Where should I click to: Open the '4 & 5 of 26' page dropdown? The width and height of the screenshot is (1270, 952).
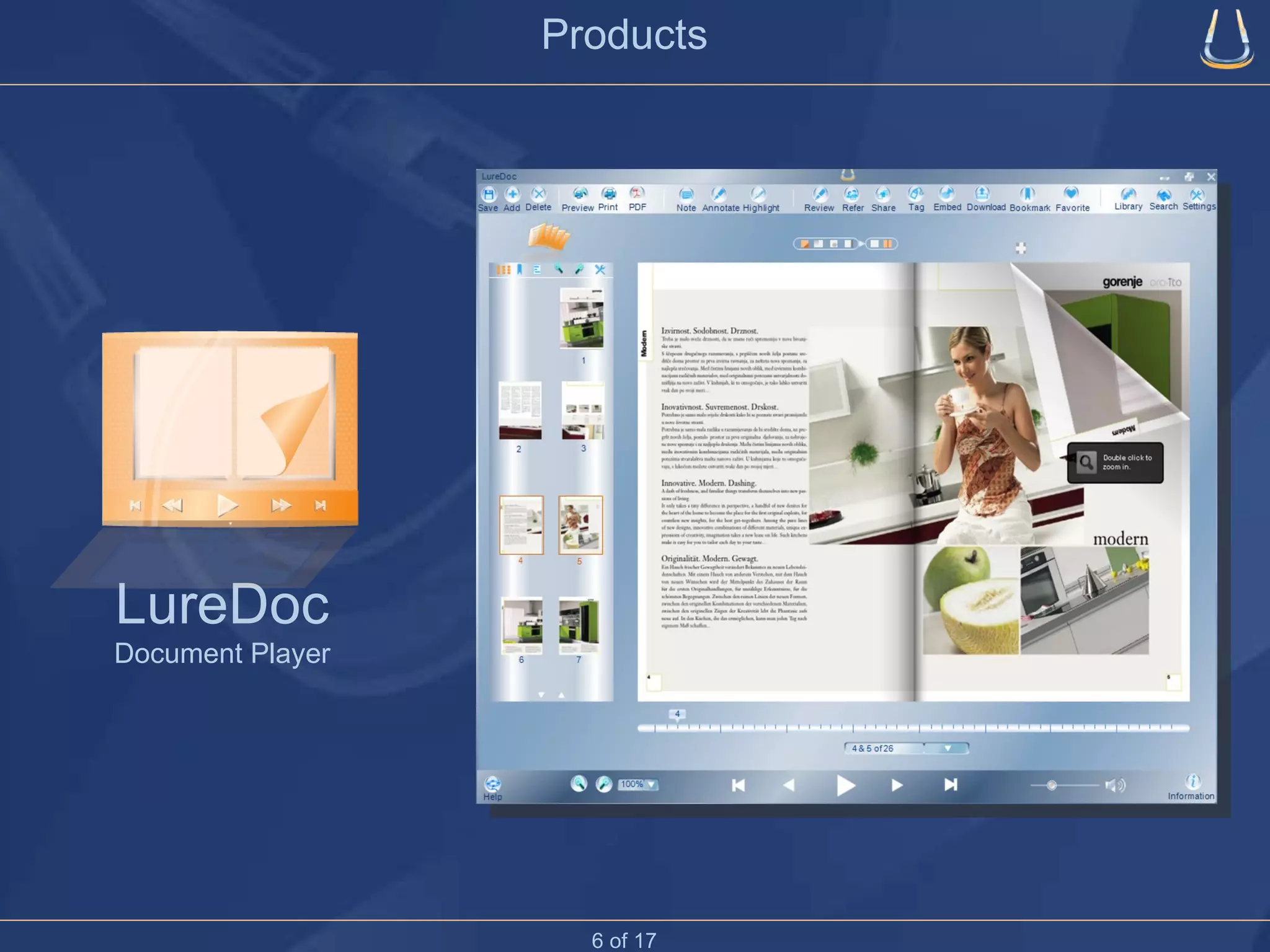[906, 748]
